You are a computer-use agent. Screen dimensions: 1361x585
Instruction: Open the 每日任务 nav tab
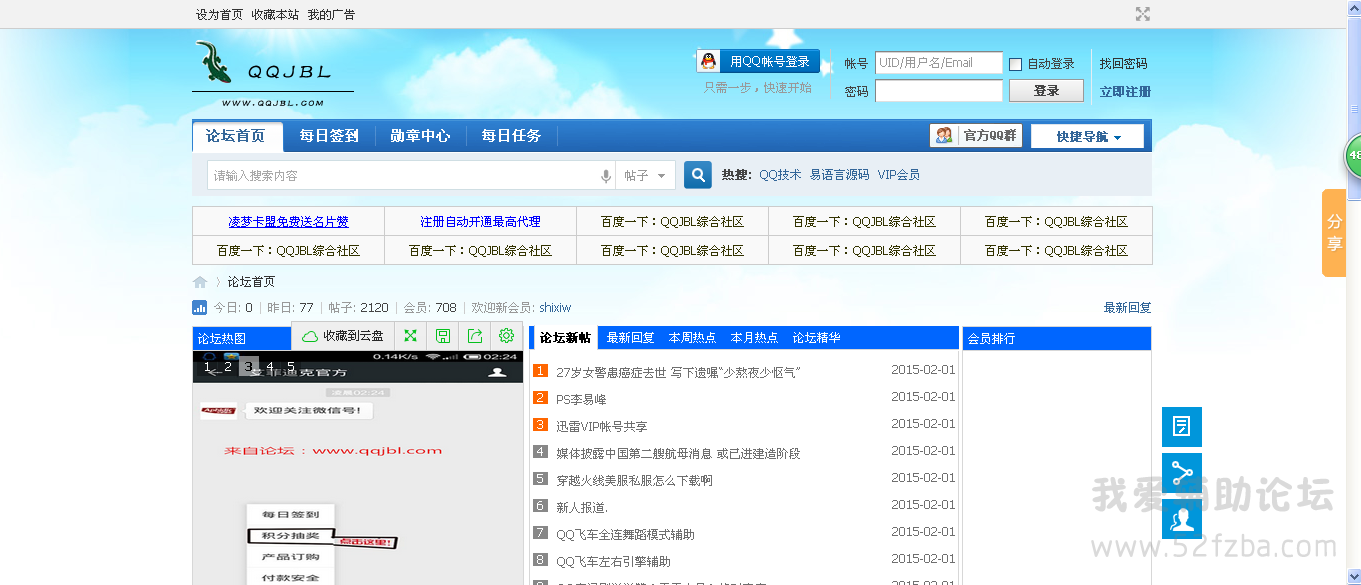511,136
